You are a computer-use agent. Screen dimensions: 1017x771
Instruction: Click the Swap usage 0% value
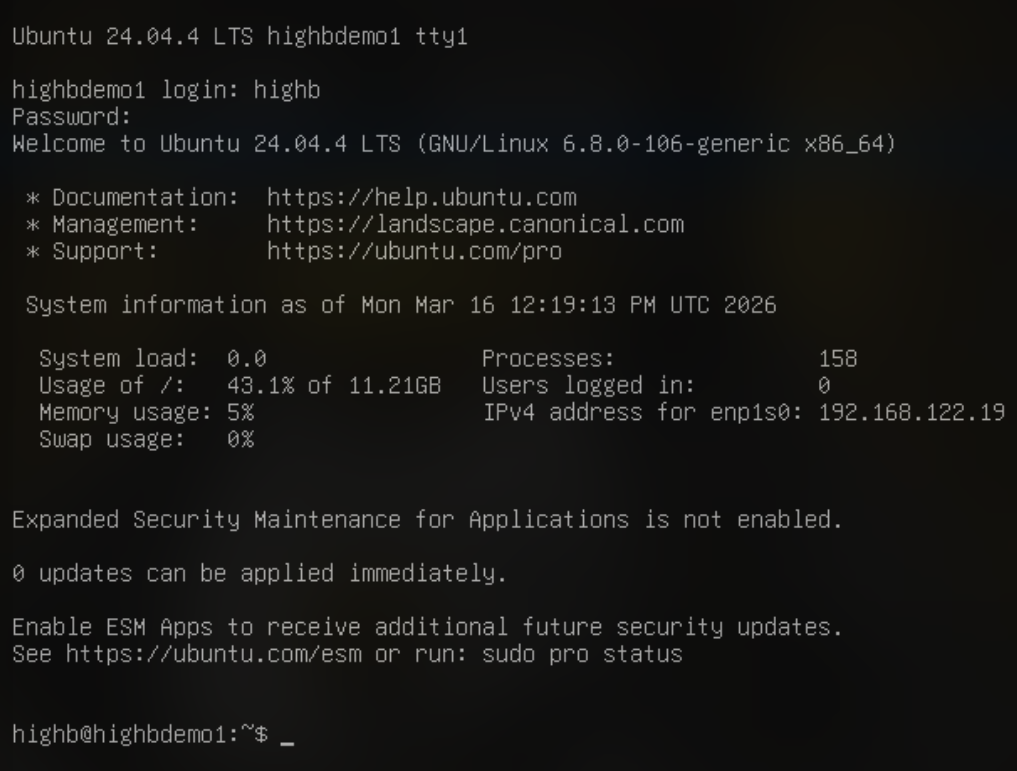tap(241, 440)
